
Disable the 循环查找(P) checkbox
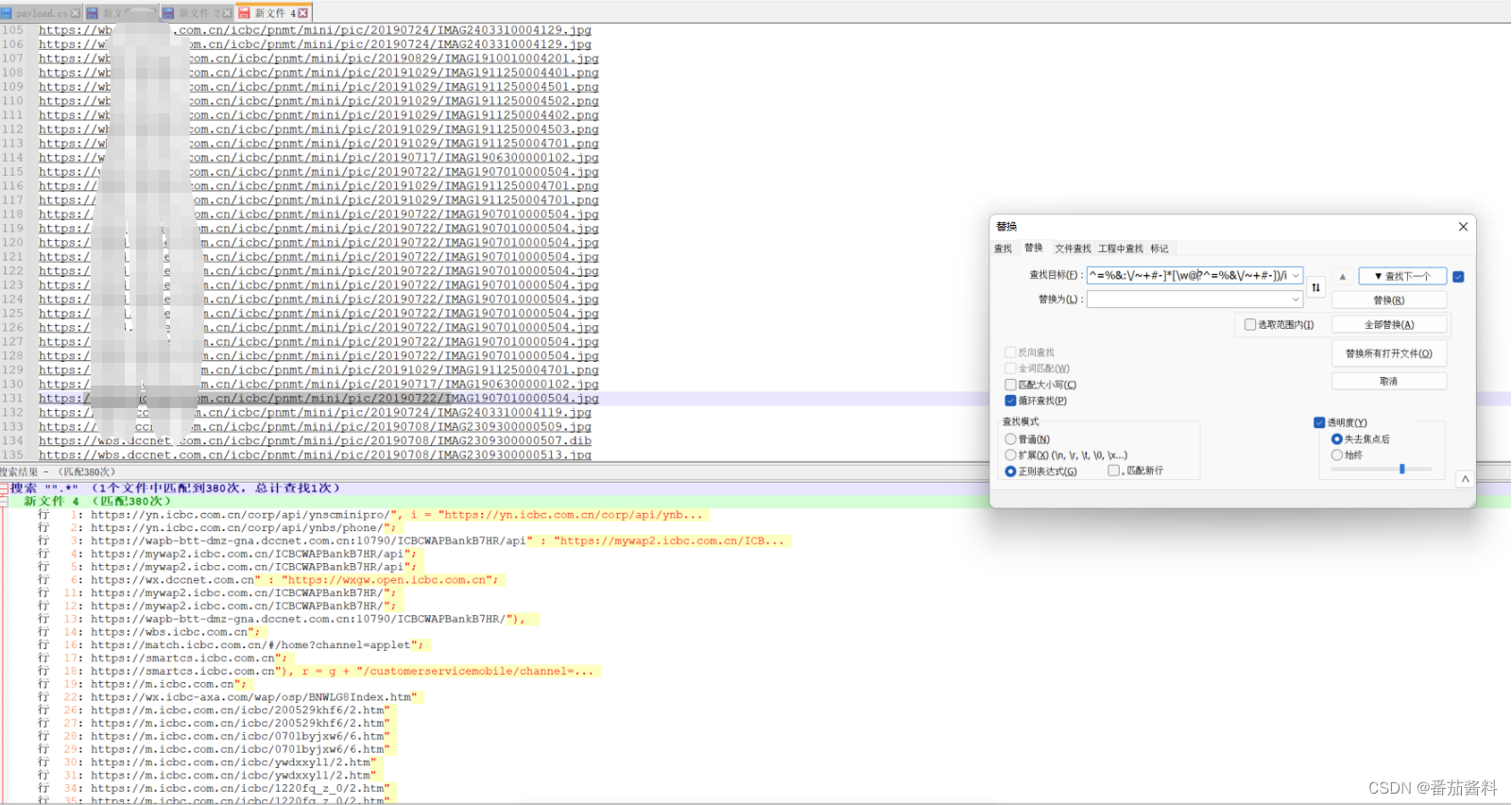1010,401
